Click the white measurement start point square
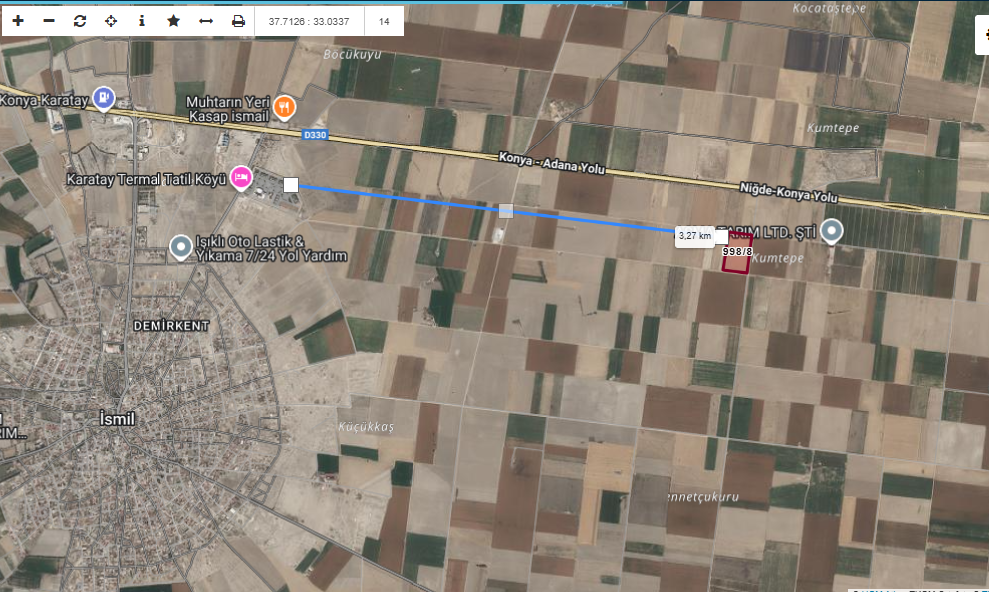Viewport: 989px width, 592px height. 291,185
